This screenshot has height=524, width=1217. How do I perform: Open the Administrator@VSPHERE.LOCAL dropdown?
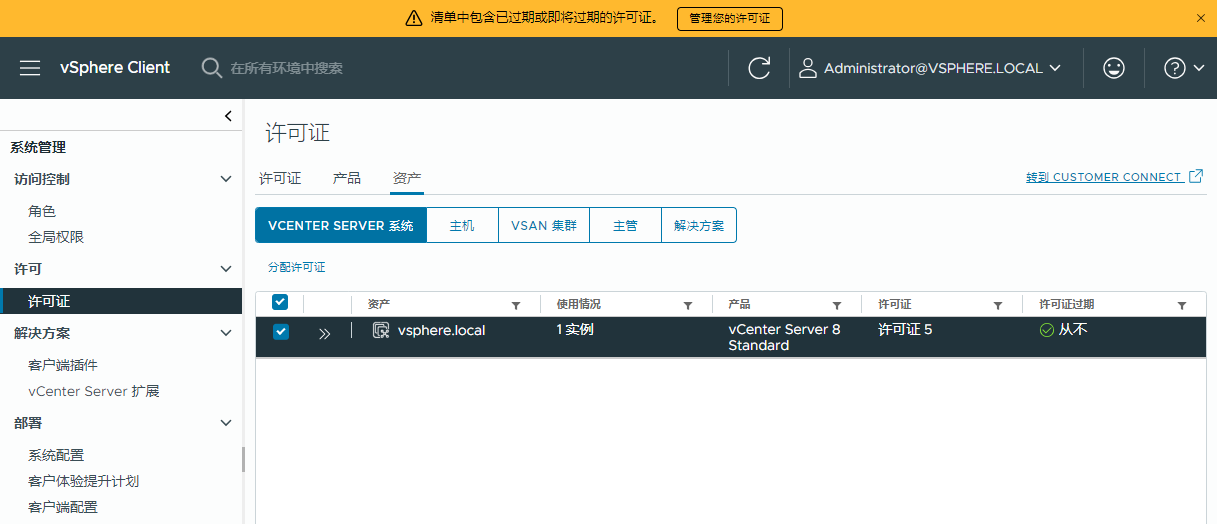coord(930,68)
